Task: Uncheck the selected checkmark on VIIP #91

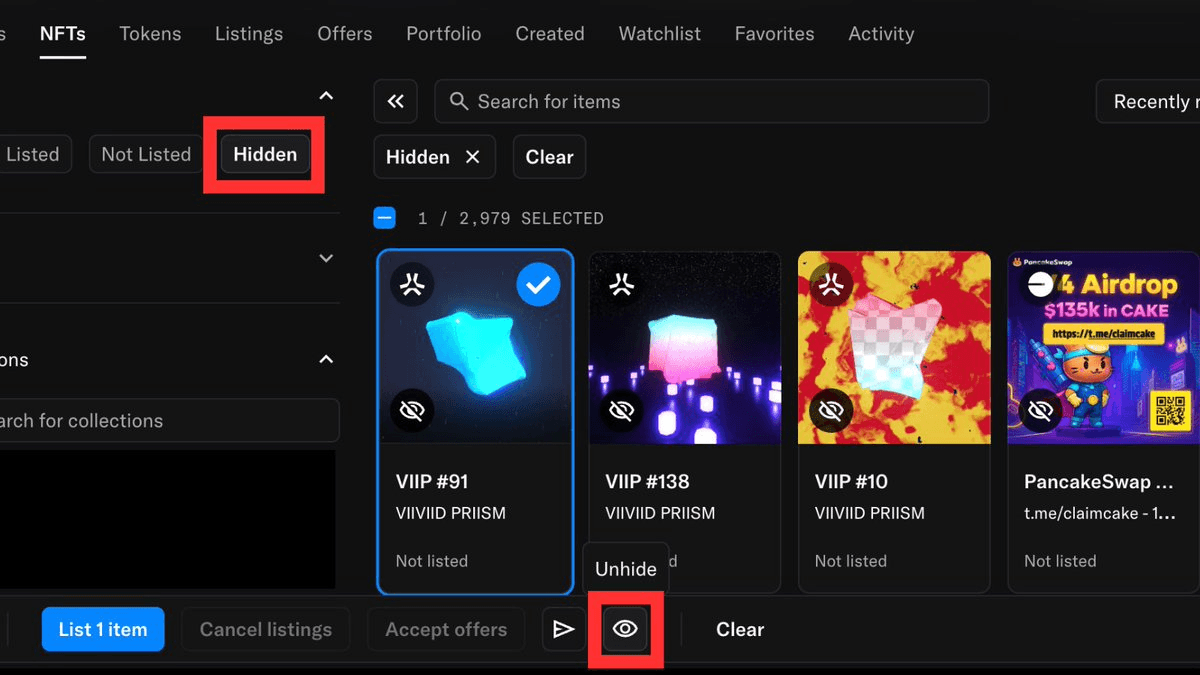Action: pos(538,286)
